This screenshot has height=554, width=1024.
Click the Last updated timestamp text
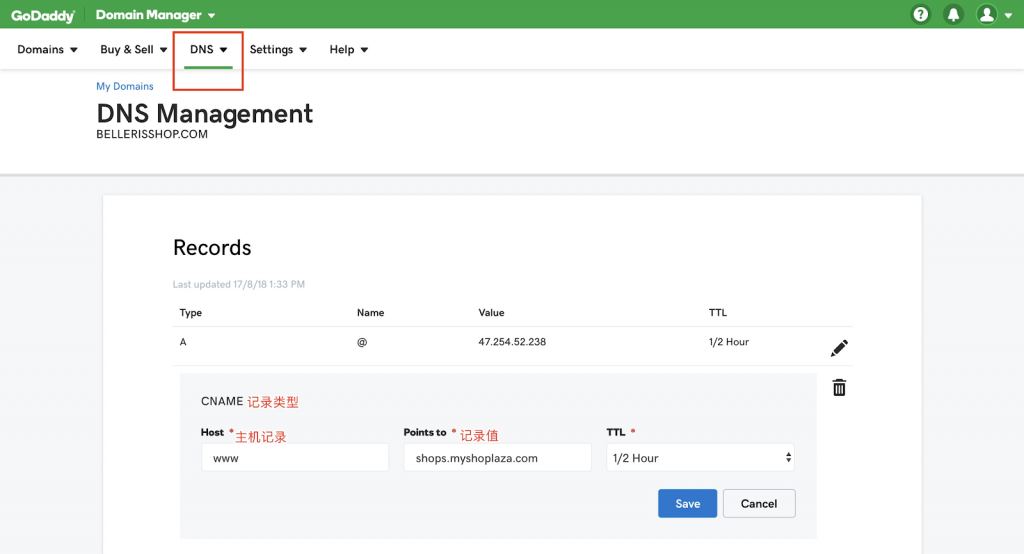pyautogui.click(x=238, y=284)
